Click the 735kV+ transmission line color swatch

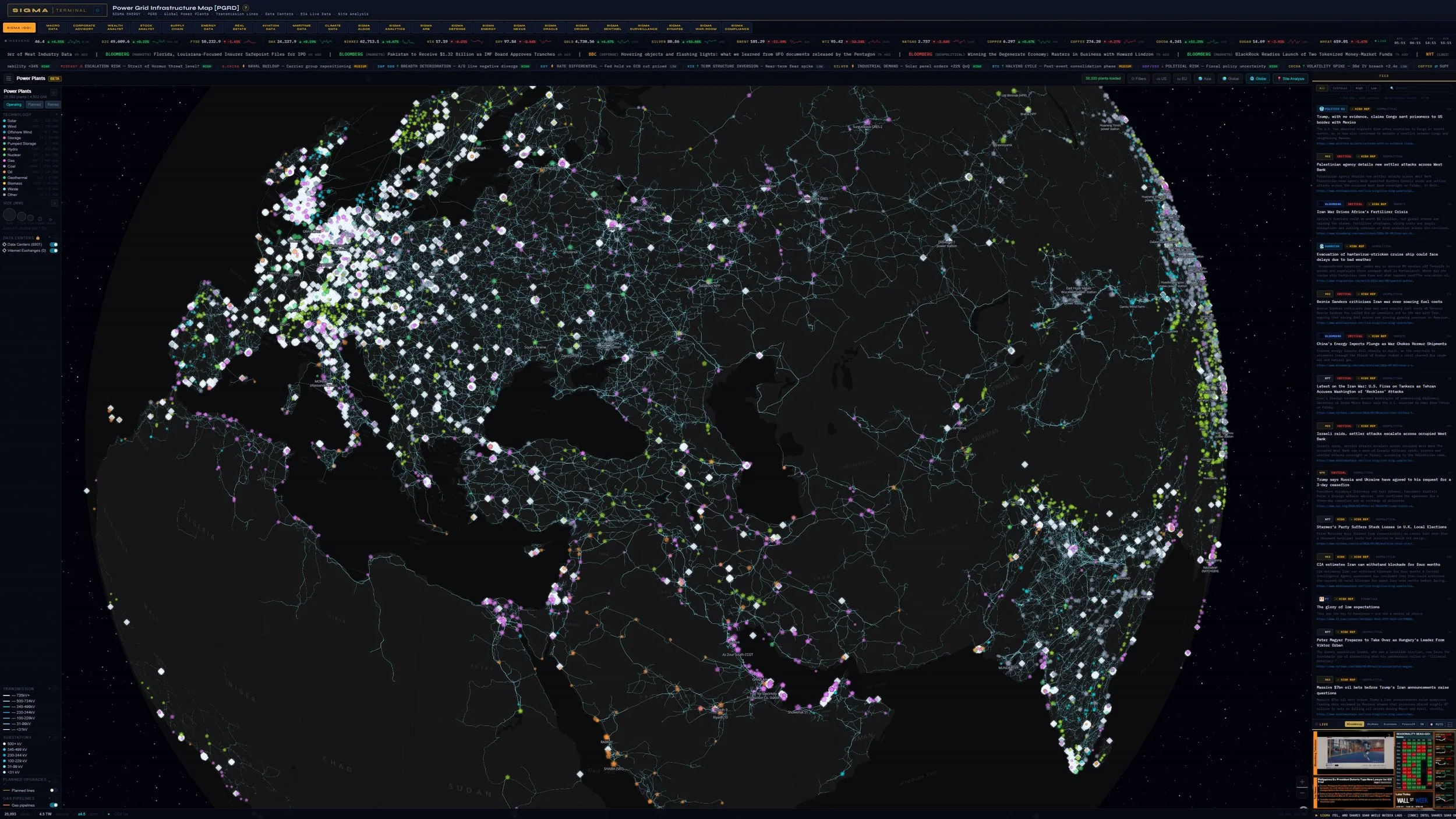pyautogui.click(x=6, y=696)
